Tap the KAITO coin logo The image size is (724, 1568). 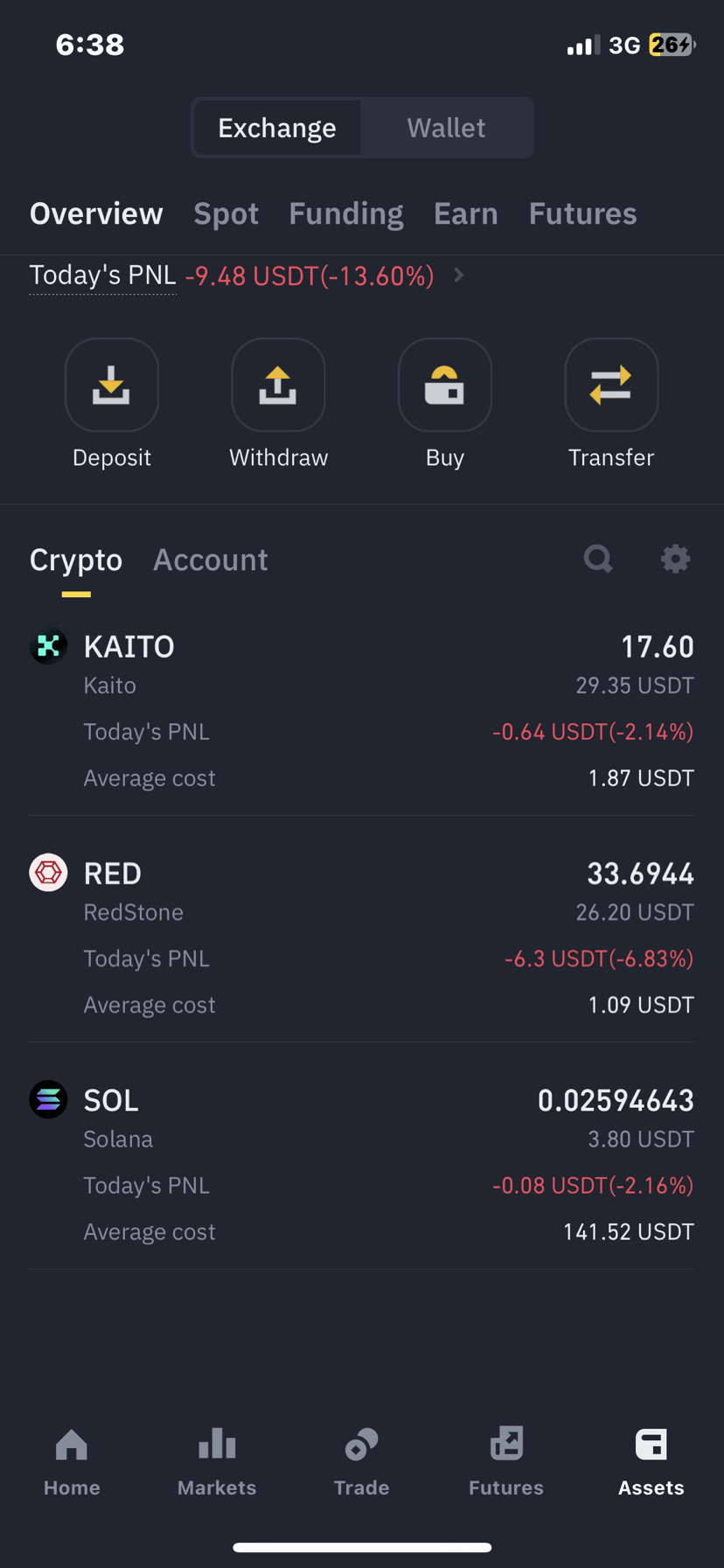click(x=48, y=646)
